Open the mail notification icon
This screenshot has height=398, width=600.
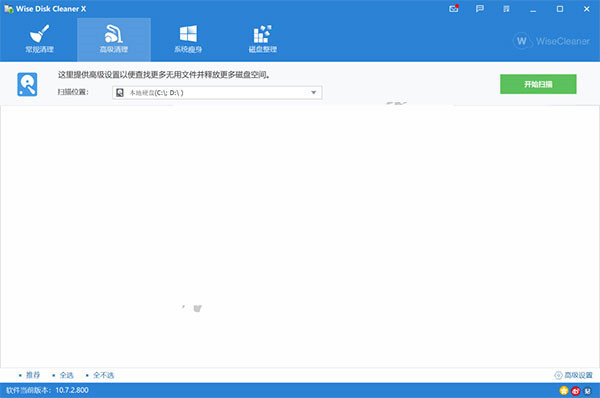(453, 8)
